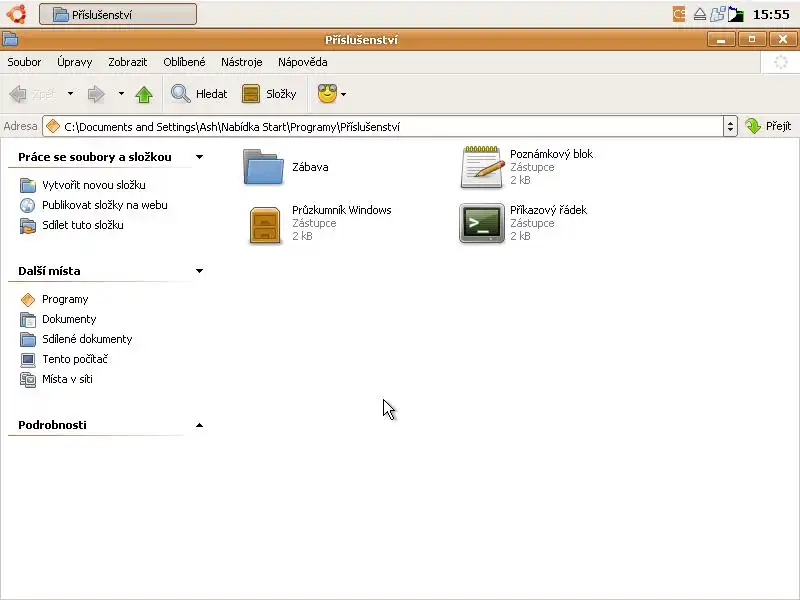Click the Zábava folder name

coord(310,167)
